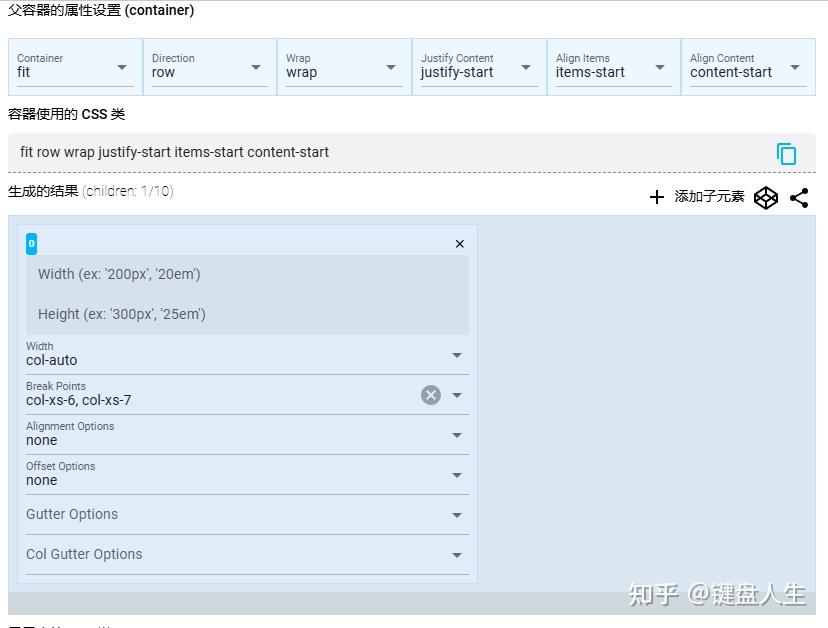Viewport: 828px width, 628px height.
Task: Expand the Alignment Options selector
Action: pos(457,434)
